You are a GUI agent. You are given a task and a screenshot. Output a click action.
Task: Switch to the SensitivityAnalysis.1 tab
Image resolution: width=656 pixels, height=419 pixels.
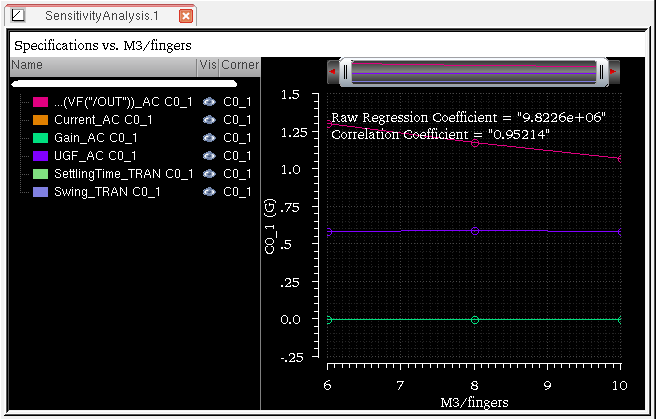102,16
